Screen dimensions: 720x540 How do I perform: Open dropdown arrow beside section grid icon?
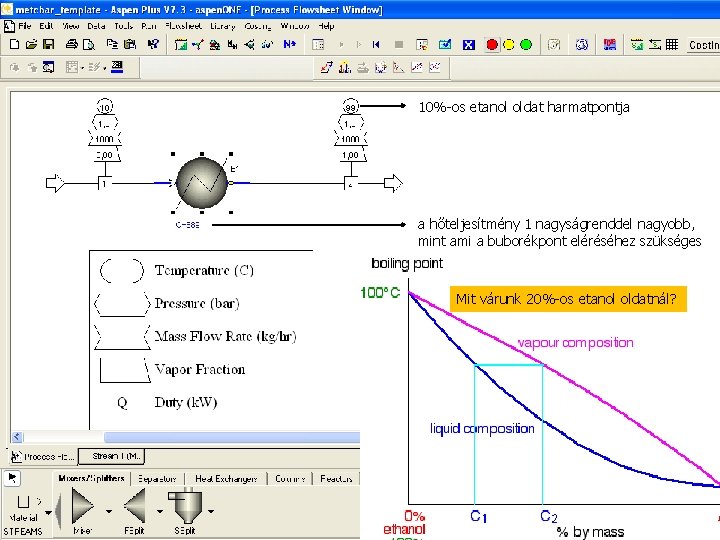pos(82,68)
